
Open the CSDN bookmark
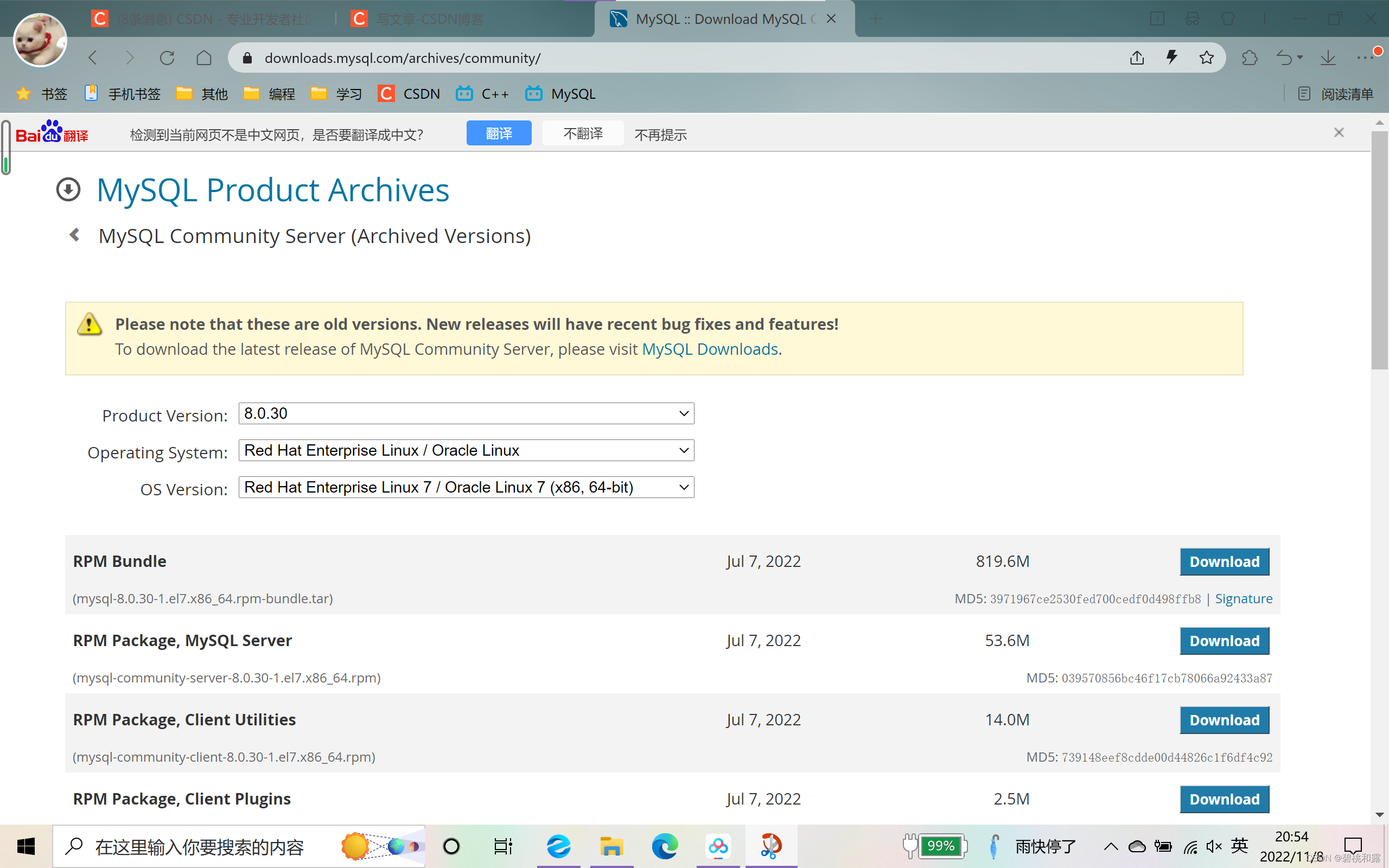click(x=409, y=93)
